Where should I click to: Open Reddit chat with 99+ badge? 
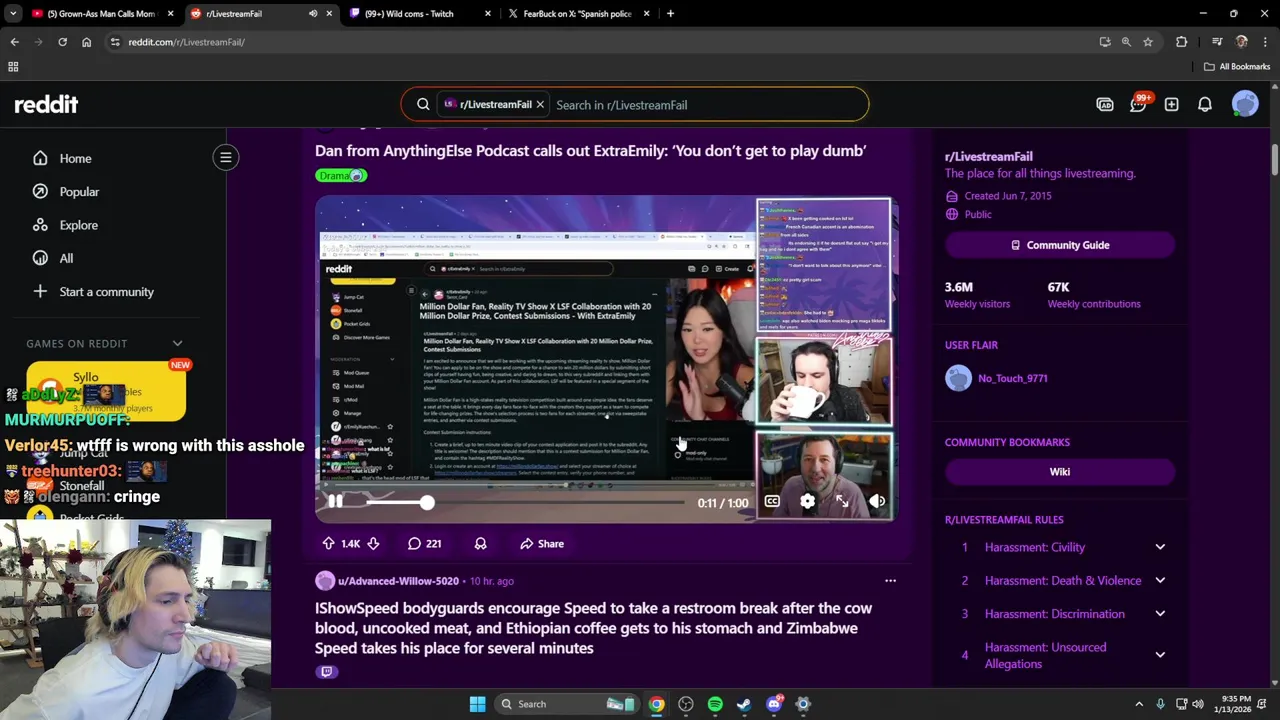tap(1138, 104)
